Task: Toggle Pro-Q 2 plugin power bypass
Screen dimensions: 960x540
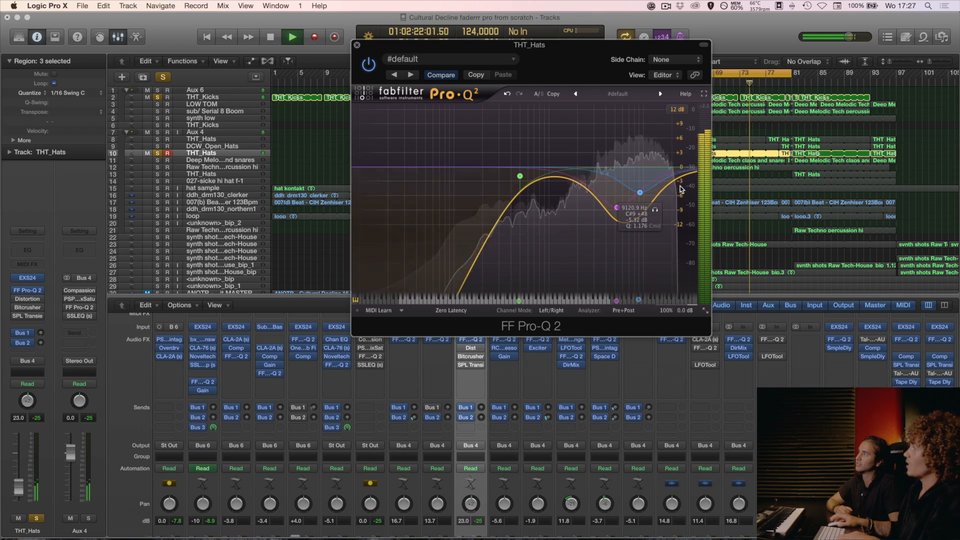Action: coord(368,64)
